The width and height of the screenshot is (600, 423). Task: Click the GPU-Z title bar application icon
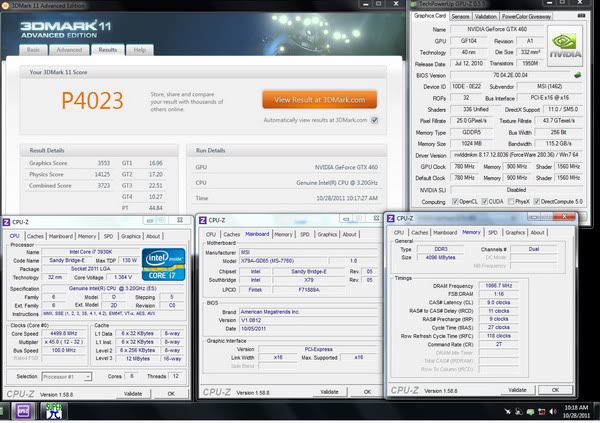pyautogui.click(x=414, y=4)
